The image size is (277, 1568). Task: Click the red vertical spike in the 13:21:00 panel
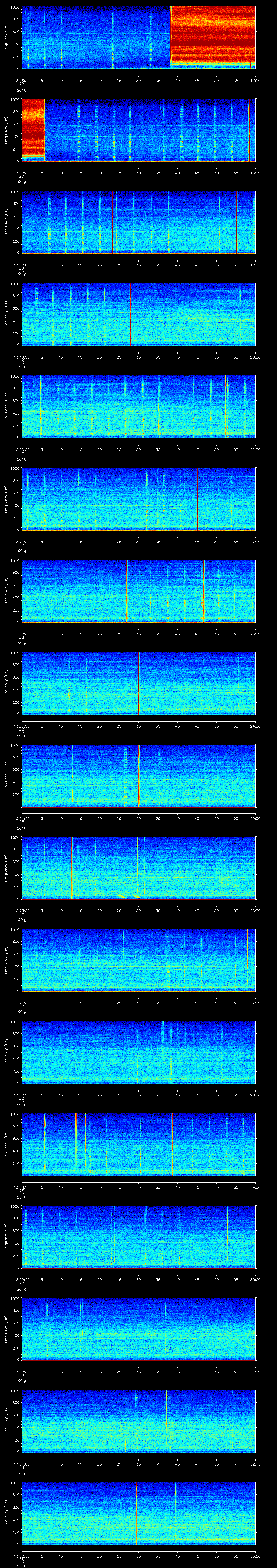click(197, 499)
